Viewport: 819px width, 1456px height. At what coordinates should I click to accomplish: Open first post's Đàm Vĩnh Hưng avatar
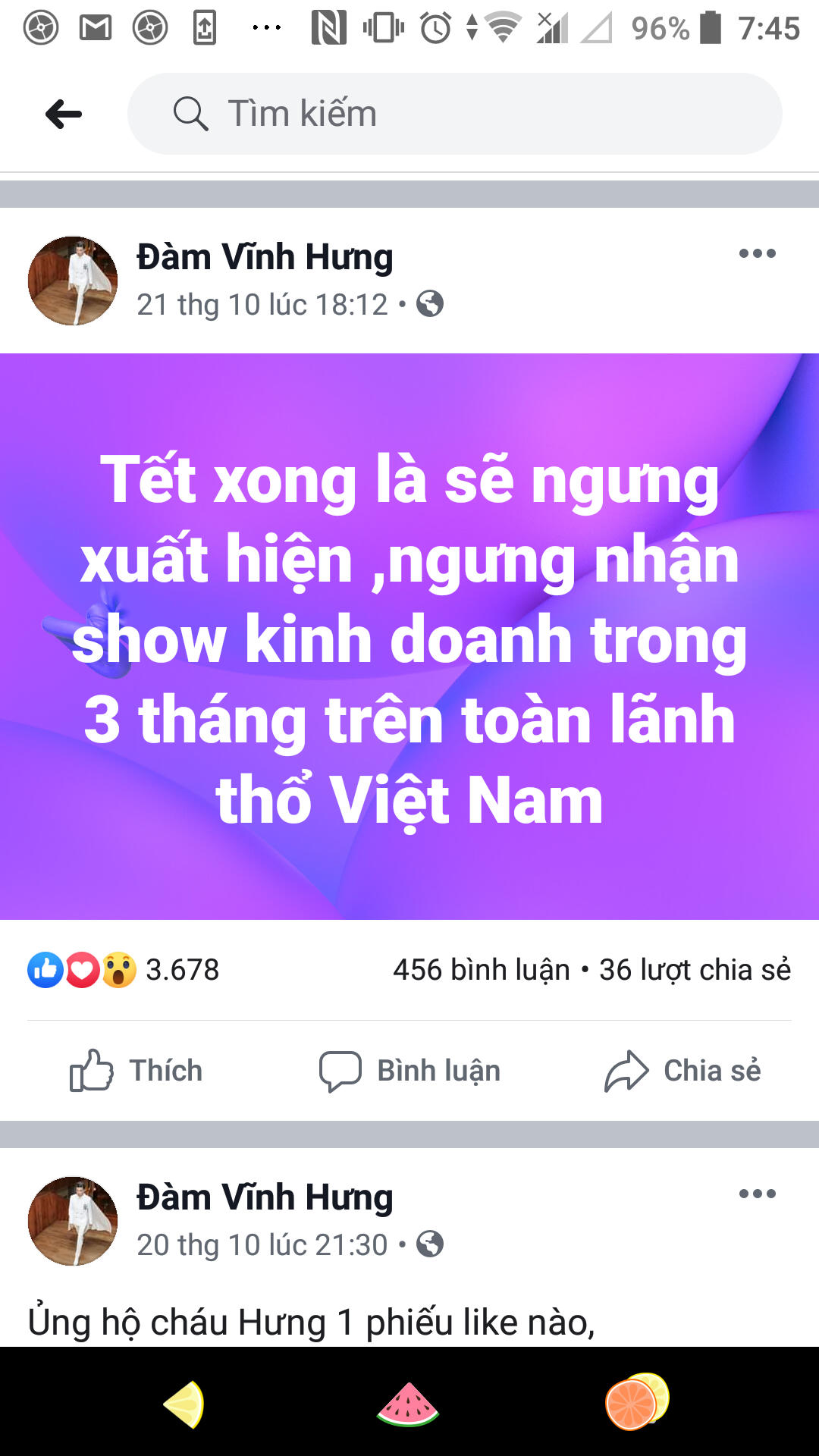coord(73,281)
